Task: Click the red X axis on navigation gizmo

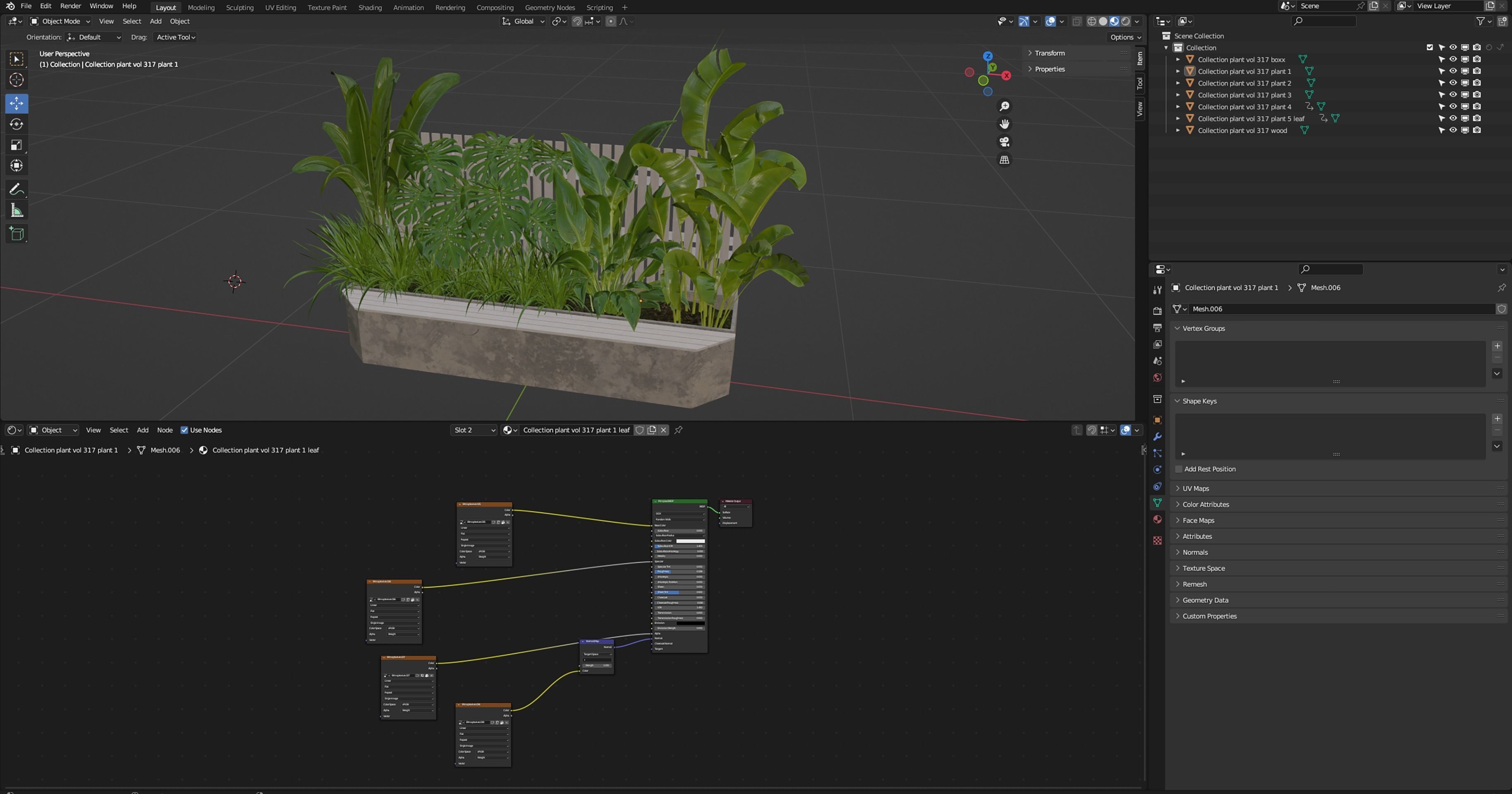Action: coord(1006,76)
